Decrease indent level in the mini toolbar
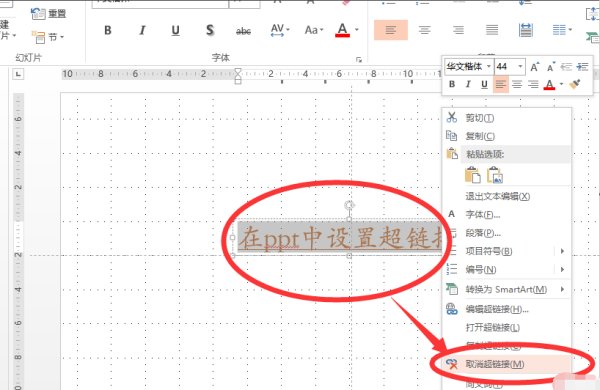The width and height of the screenshot is (600, 390). tap(566, 67)
